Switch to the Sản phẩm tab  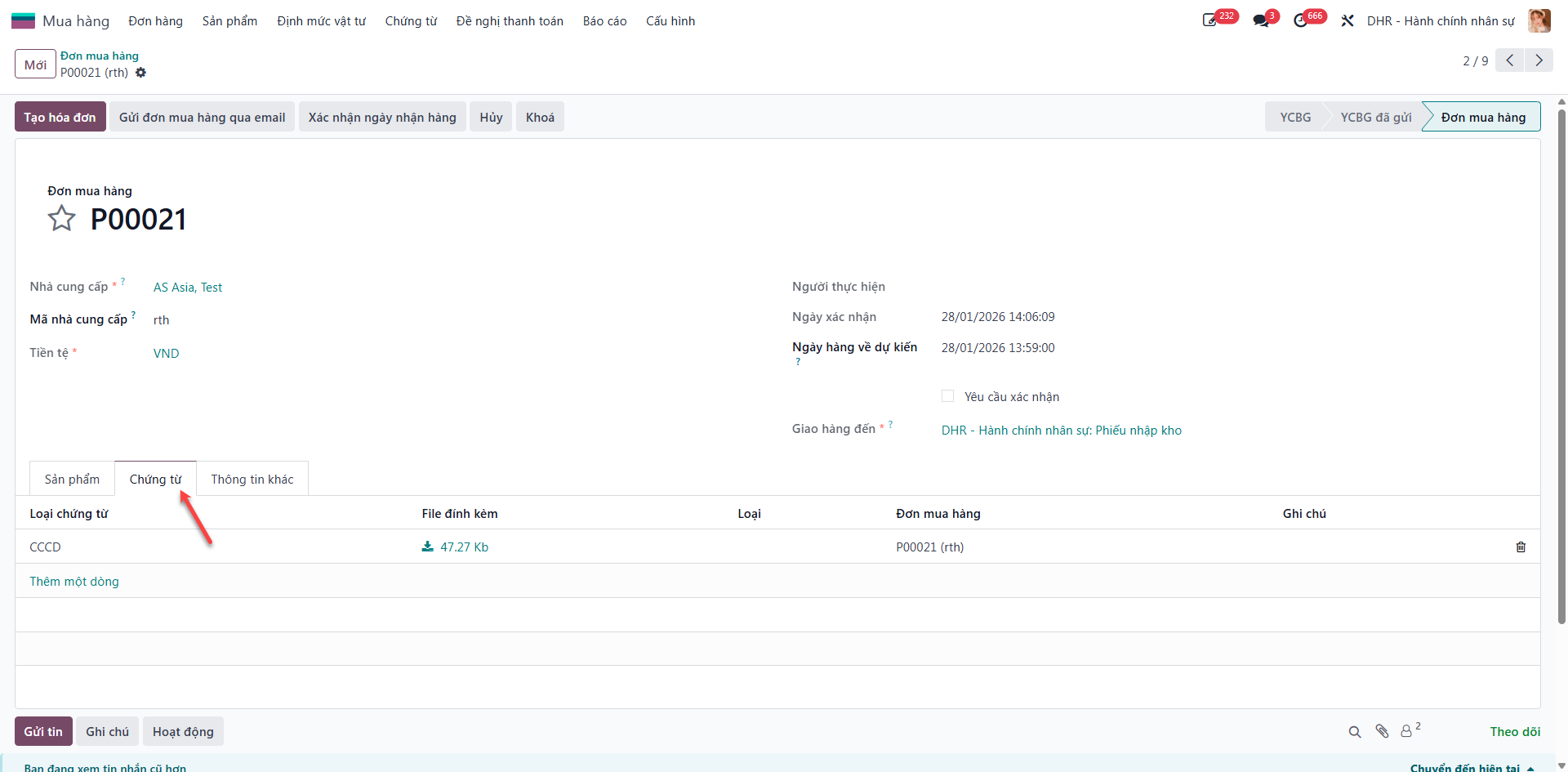(x=73, y=480)
